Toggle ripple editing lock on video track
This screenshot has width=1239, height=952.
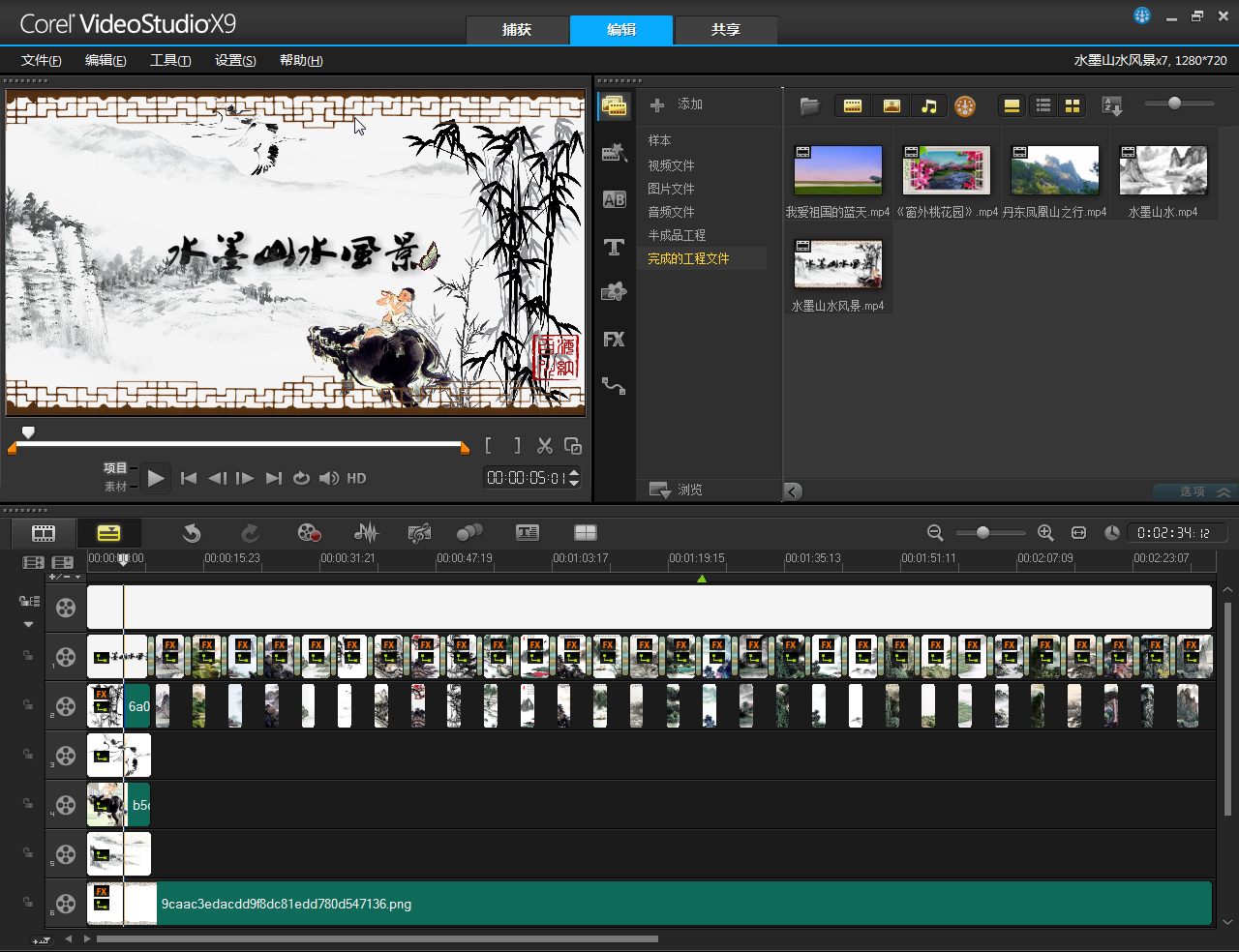[x=29, y=601]
